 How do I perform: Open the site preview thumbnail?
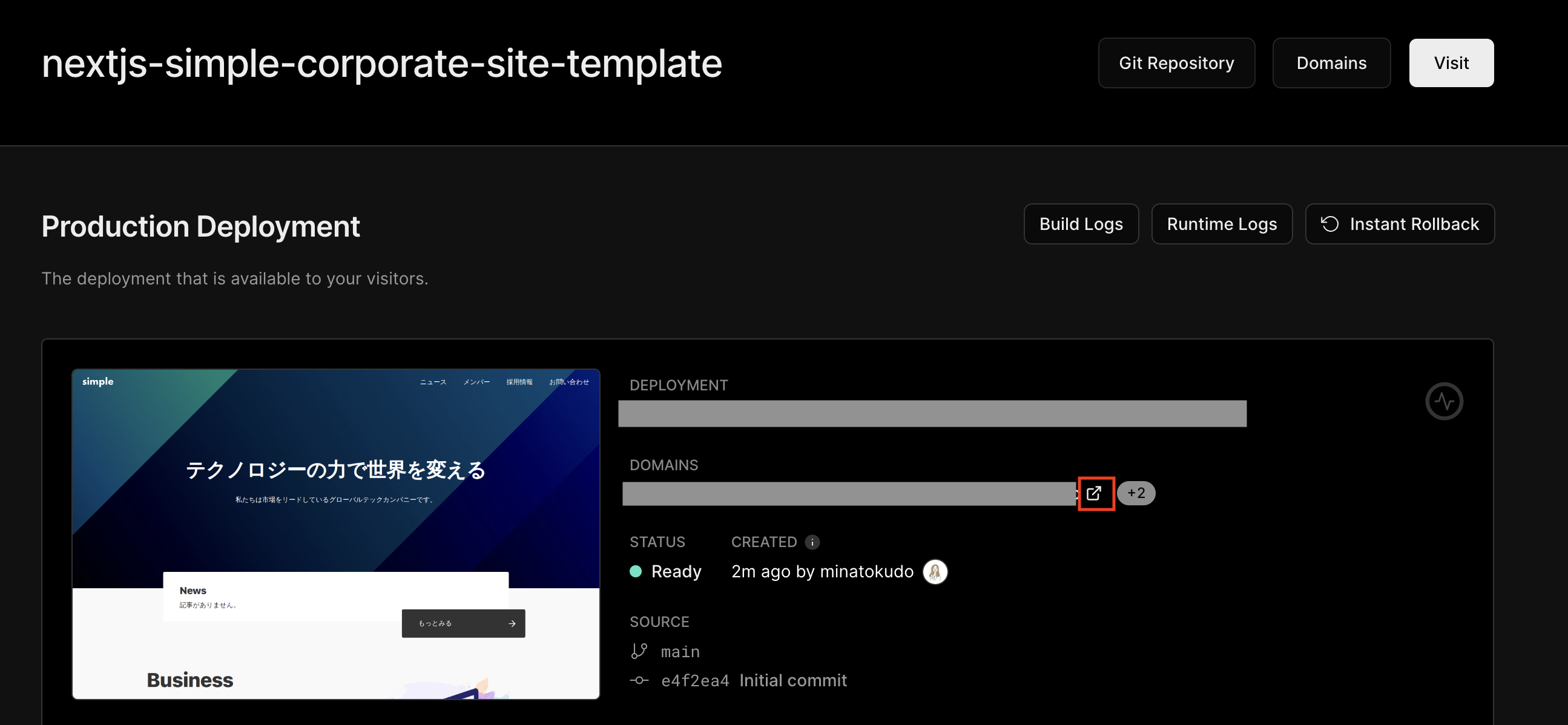[x=335, y=534]
